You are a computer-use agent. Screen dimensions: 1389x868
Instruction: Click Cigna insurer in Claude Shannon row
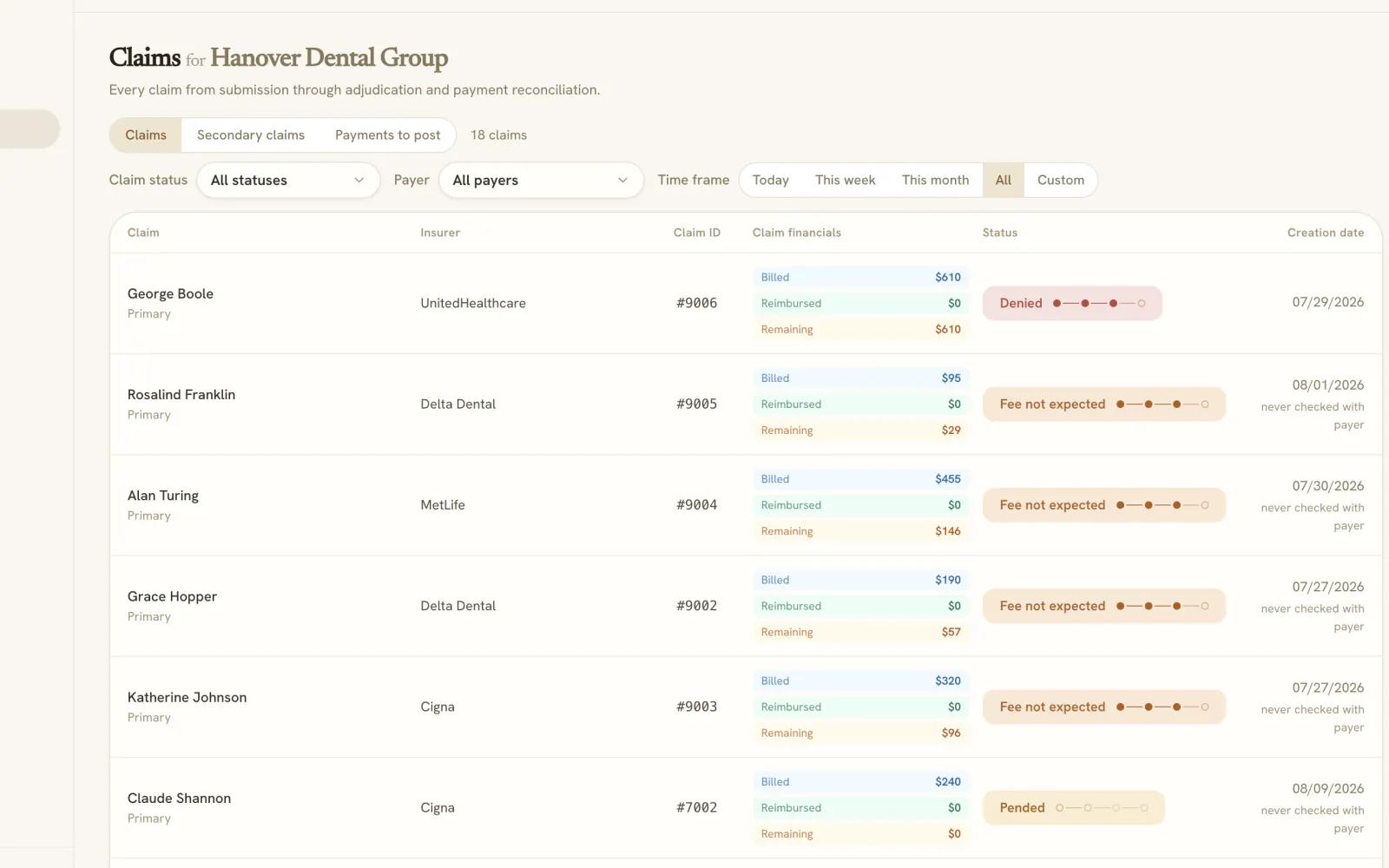[x=438, y=808]
